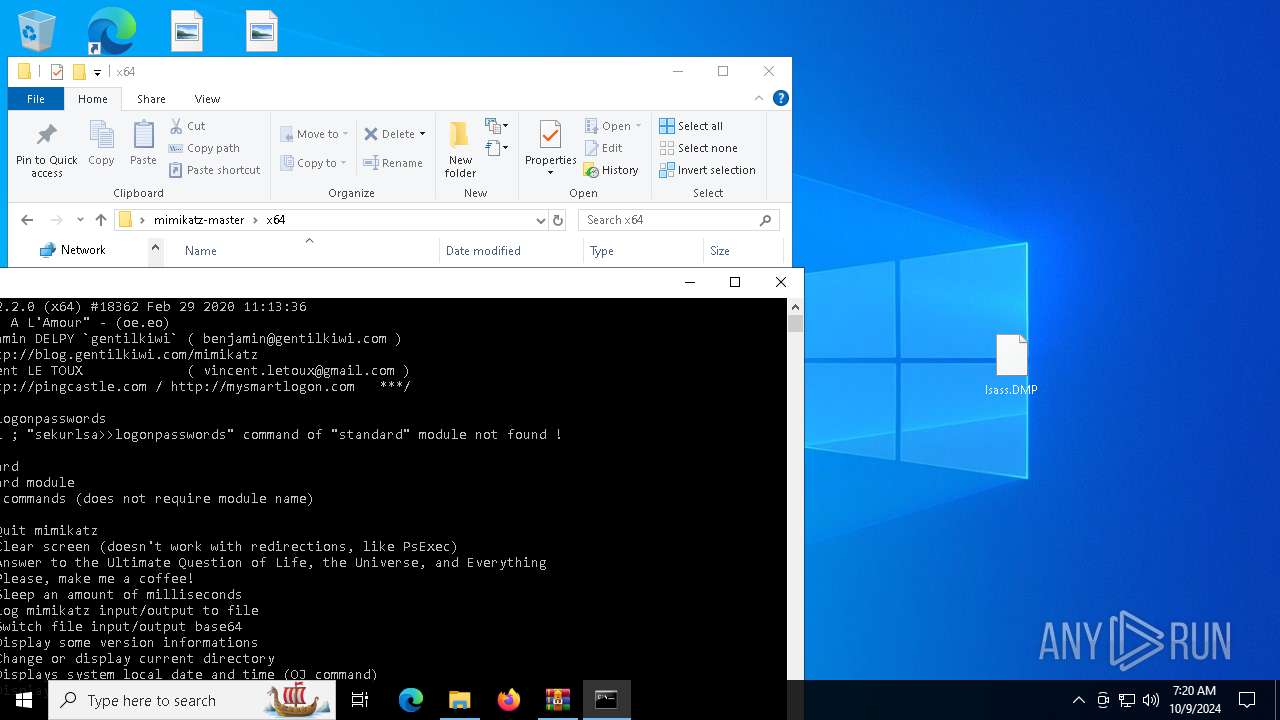Select the Recycle Bin desktop icon
This screenshot has height=720, width=1280.
tap(37, 31)
